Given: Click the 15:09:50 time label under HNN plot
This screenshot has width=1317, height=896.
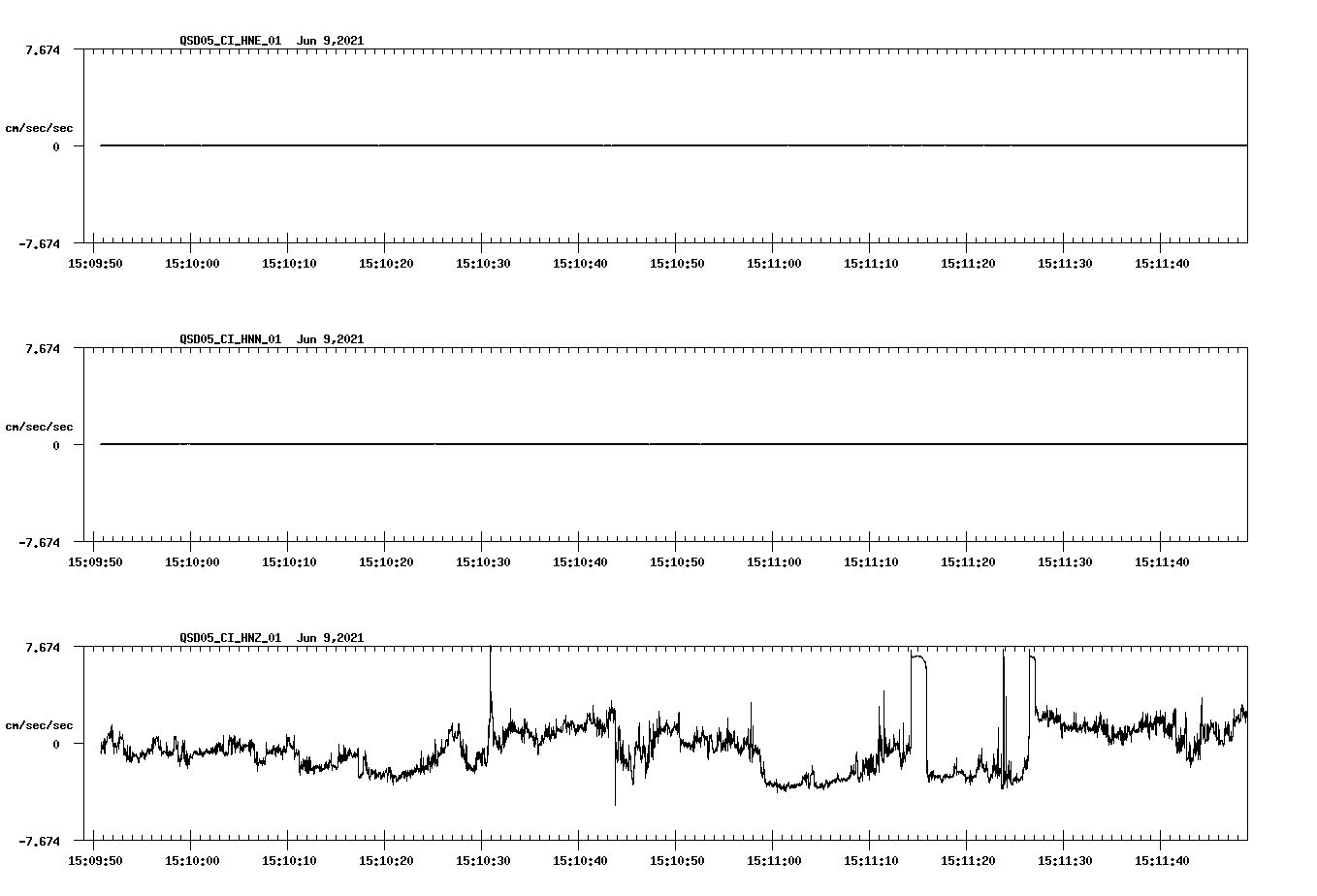Looking at the screenshot, I should click(x=95, y=561).
